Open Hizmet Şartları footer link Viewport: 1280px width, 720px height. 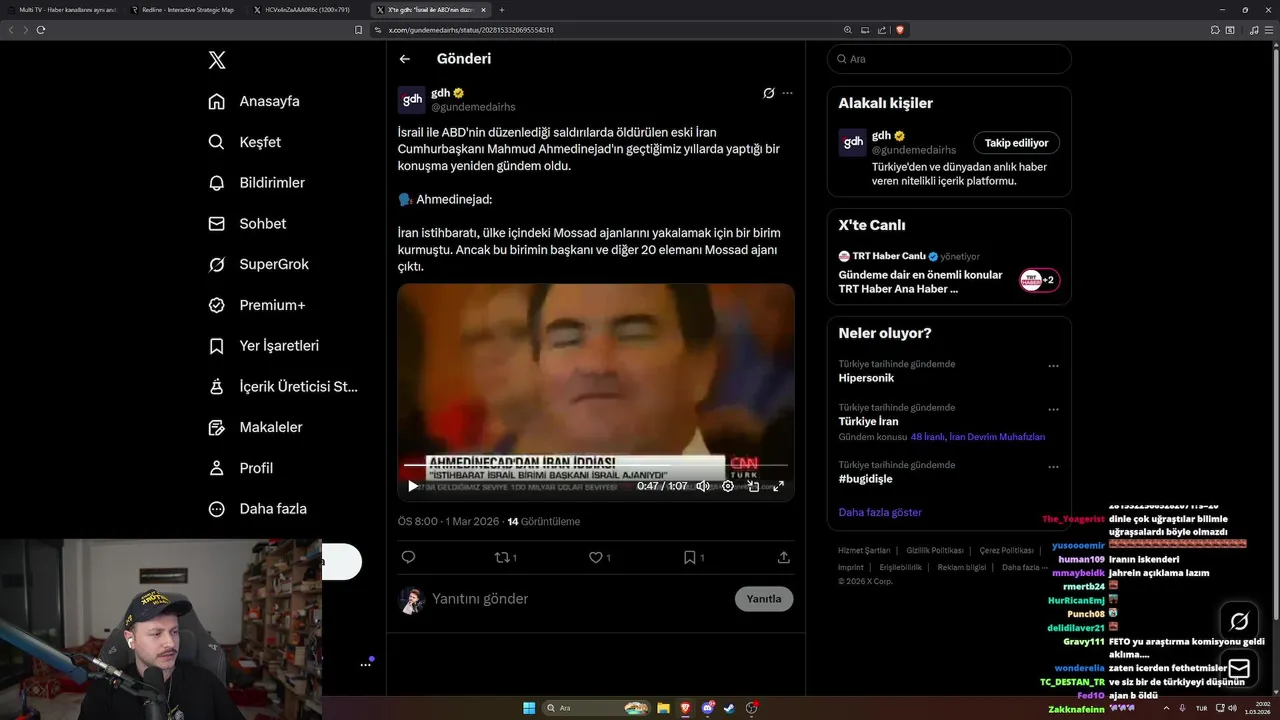864,551
